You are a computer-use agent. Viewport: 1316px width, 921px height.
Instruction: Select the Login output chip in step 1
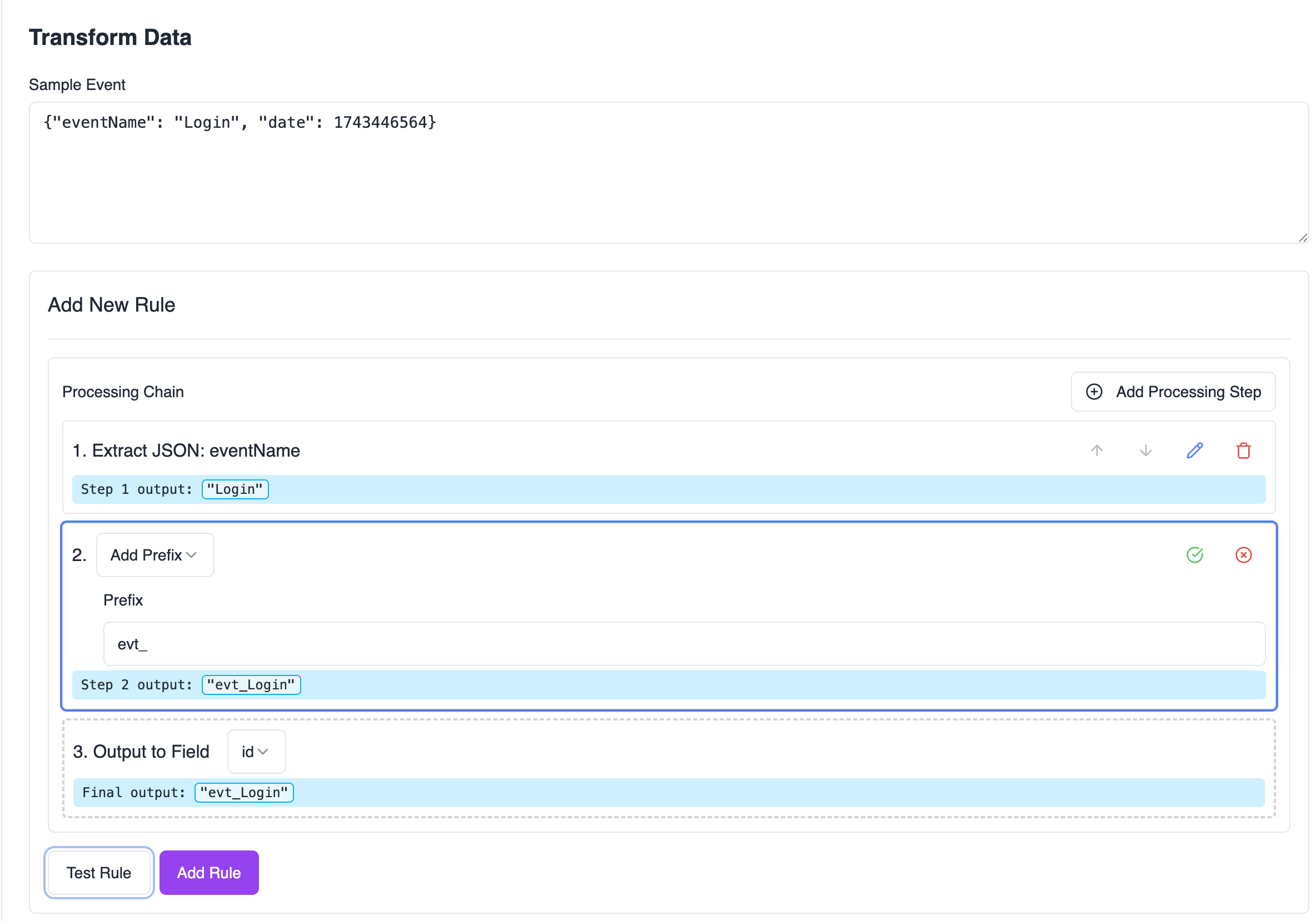click(x=235, y=489)
